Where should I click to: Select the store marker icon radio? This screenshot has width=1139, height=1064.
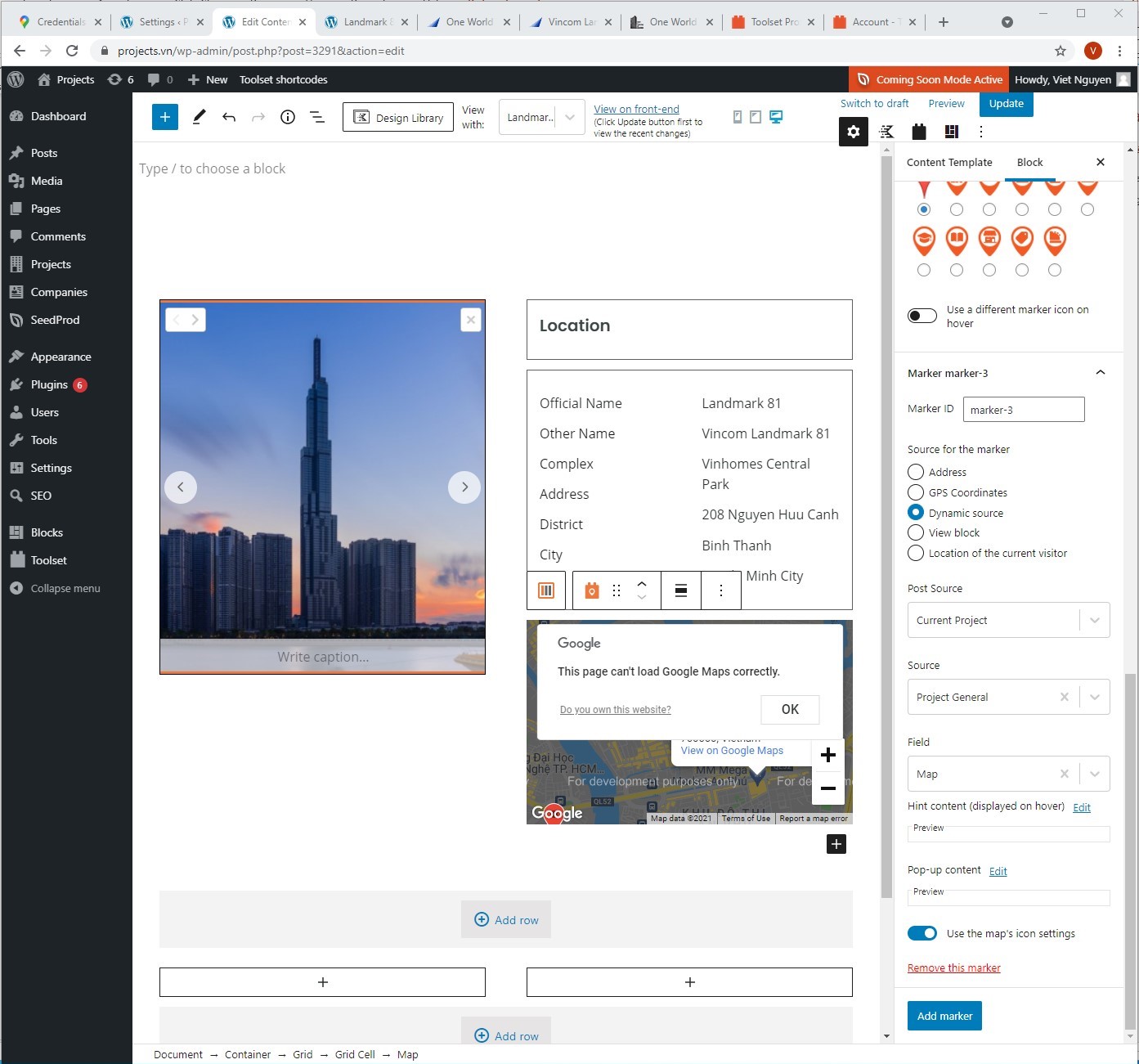[989, 270]
